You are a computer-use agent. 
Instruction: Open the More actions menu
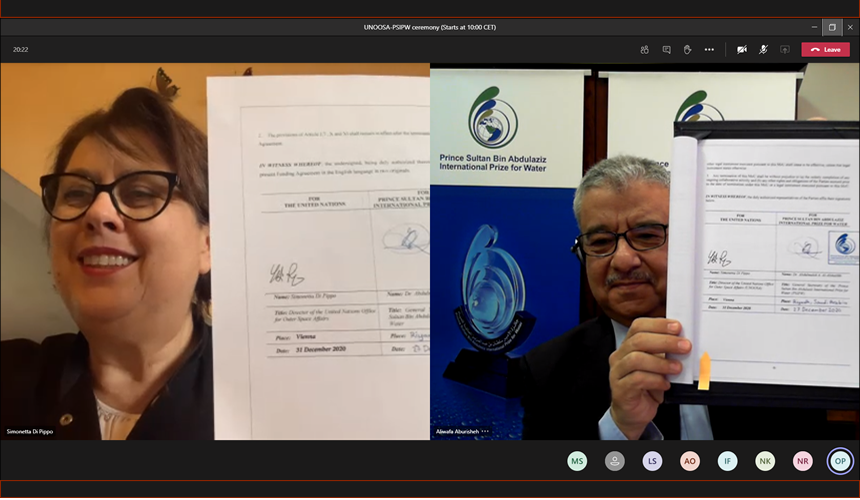709,50
